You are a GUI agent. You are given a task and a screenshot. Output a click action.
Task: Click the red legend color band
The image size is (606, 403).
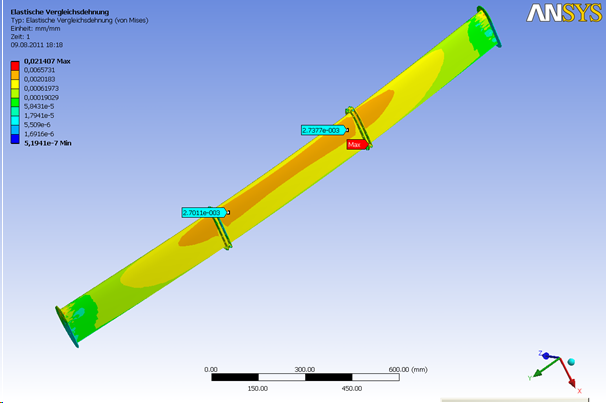pos(15,65)
